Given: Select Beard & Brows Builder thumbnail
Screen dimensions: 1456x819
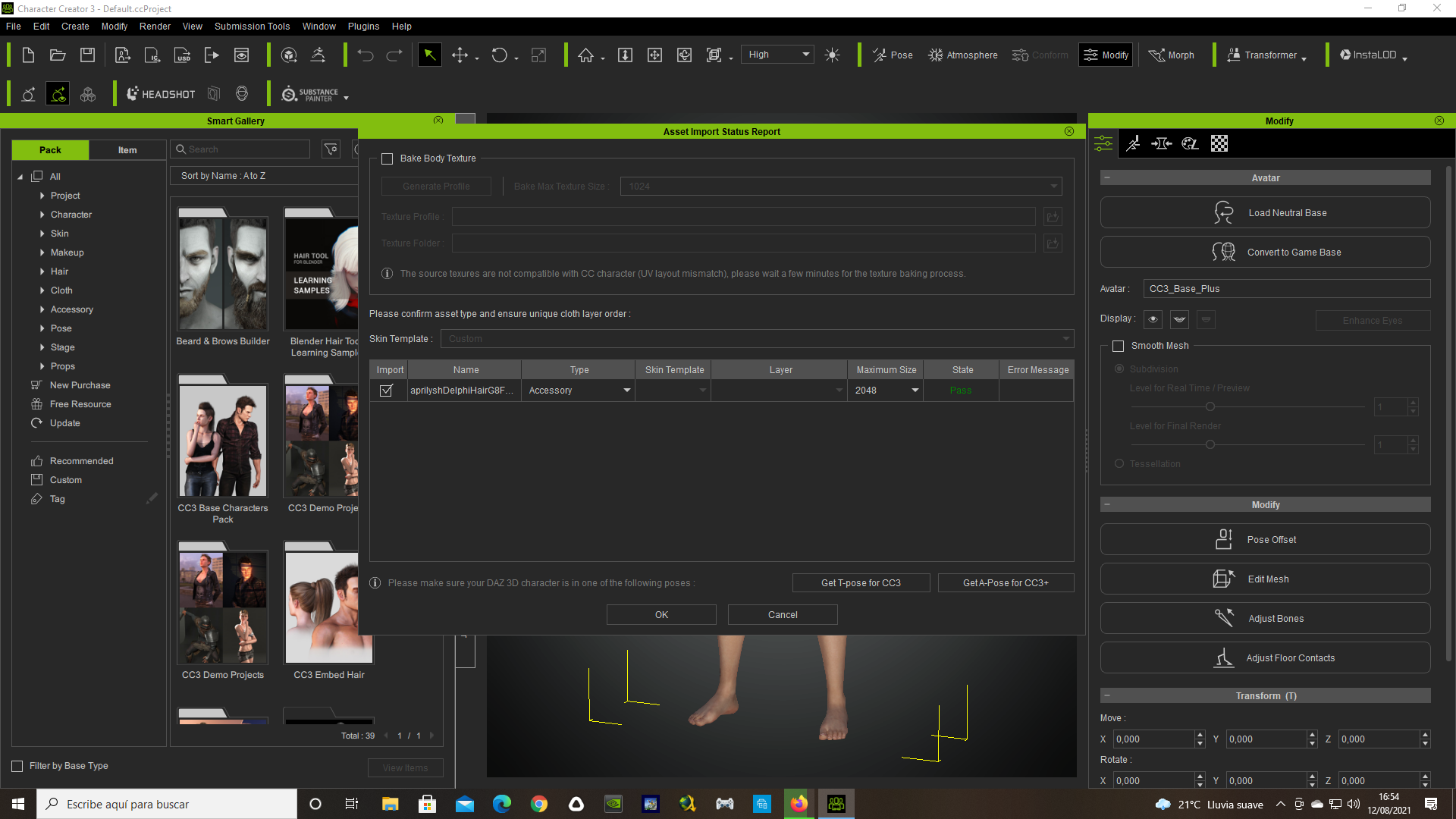Looking at the screenshot, I should pos(223,273).
